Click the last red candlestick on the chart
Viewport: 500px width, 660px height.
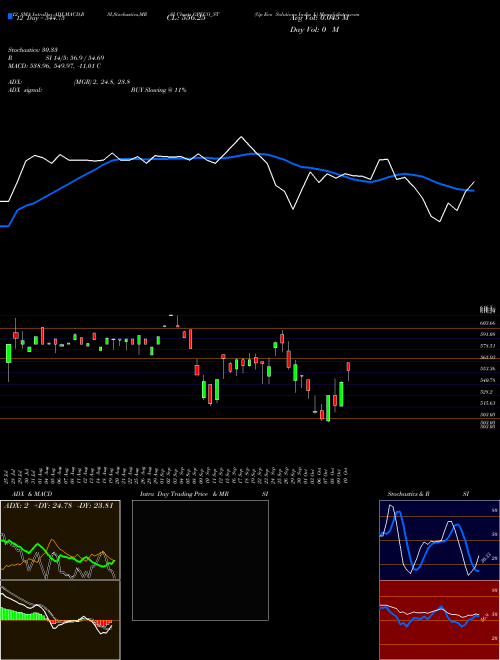coord(348,366)
